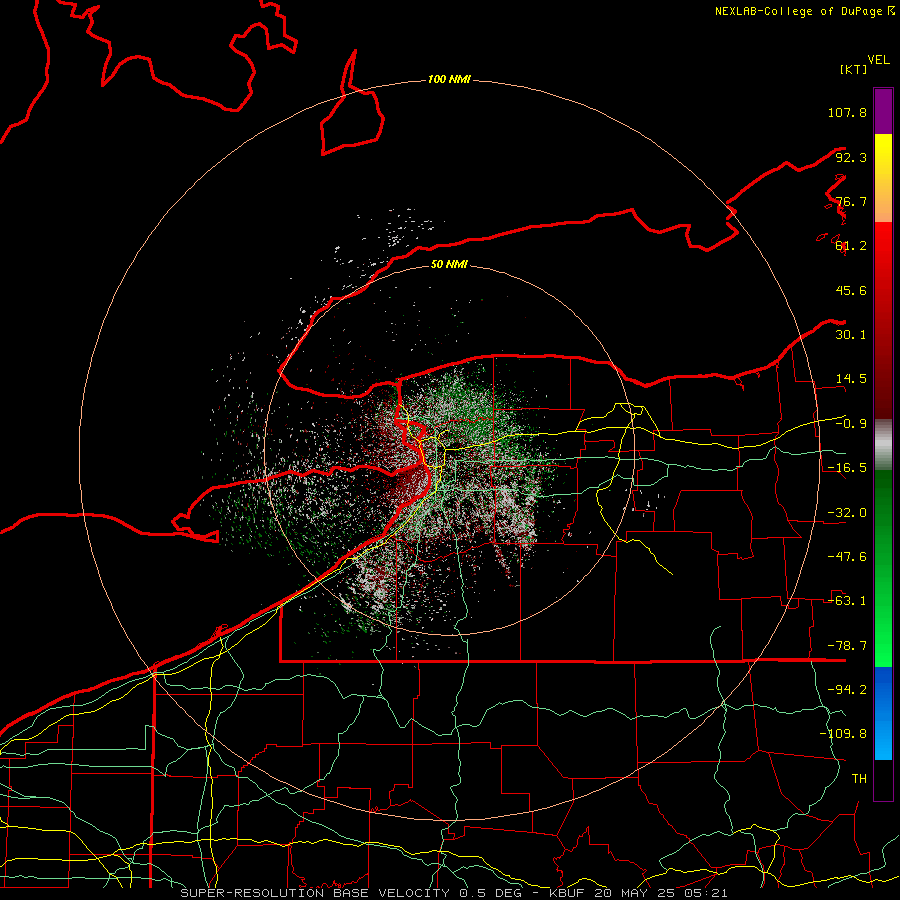
Task: Pick the dark green segment near -32.0
Action: click(x=883, y=513)
